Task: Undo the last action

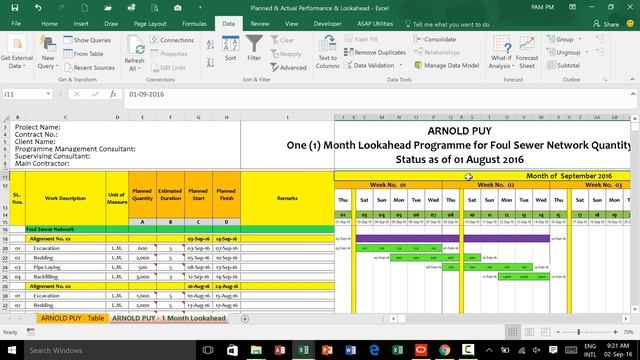Action: pos(38,8)
